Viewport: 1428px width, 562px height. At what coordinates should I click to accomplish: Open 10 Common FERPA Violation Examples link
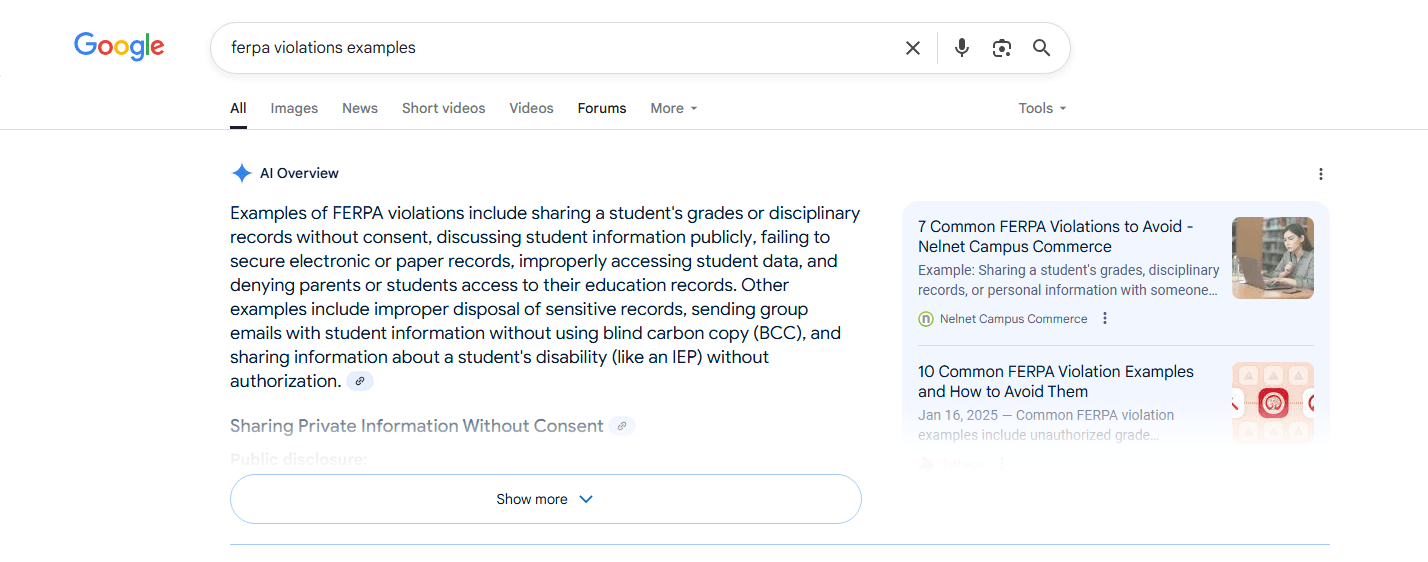tap(1055, 381)
